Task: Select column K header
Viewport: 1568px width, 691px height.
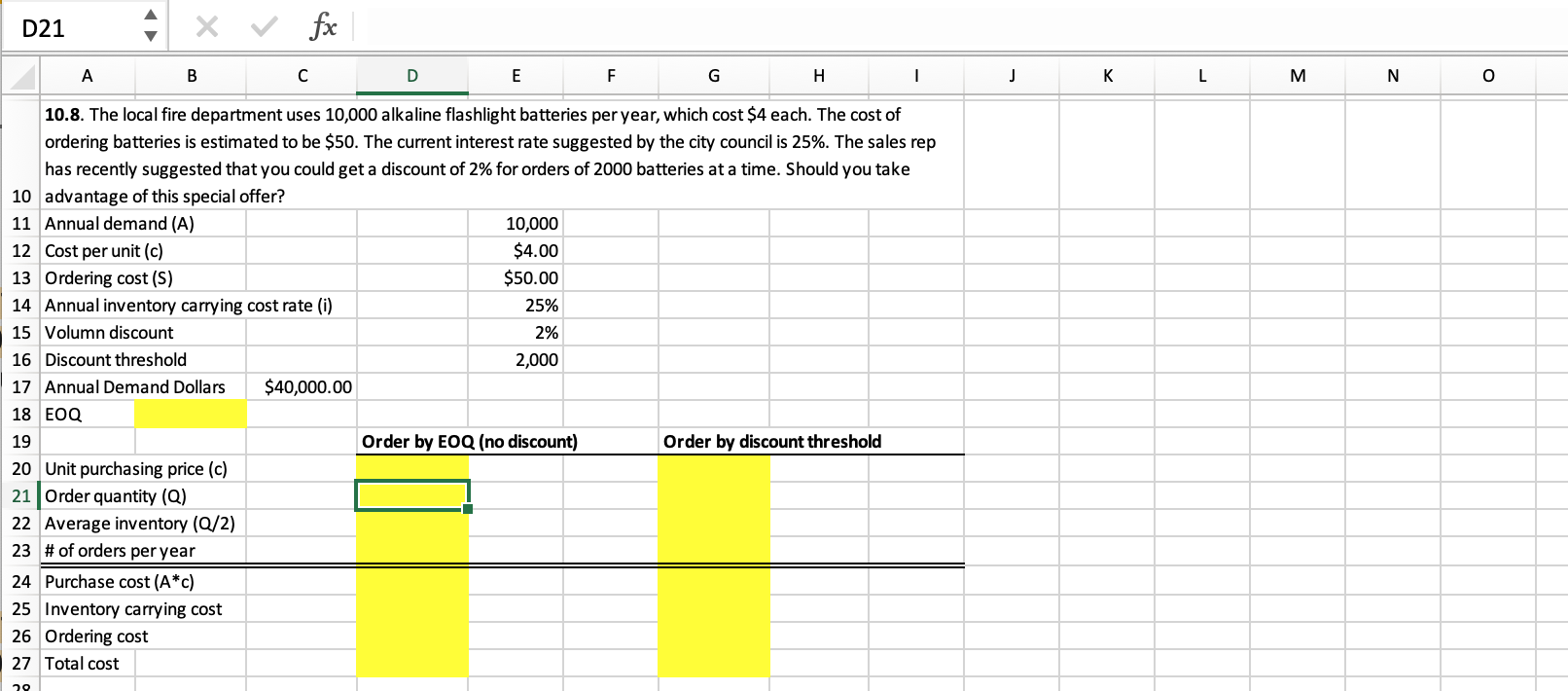Action: click(x=1107, y=76)
